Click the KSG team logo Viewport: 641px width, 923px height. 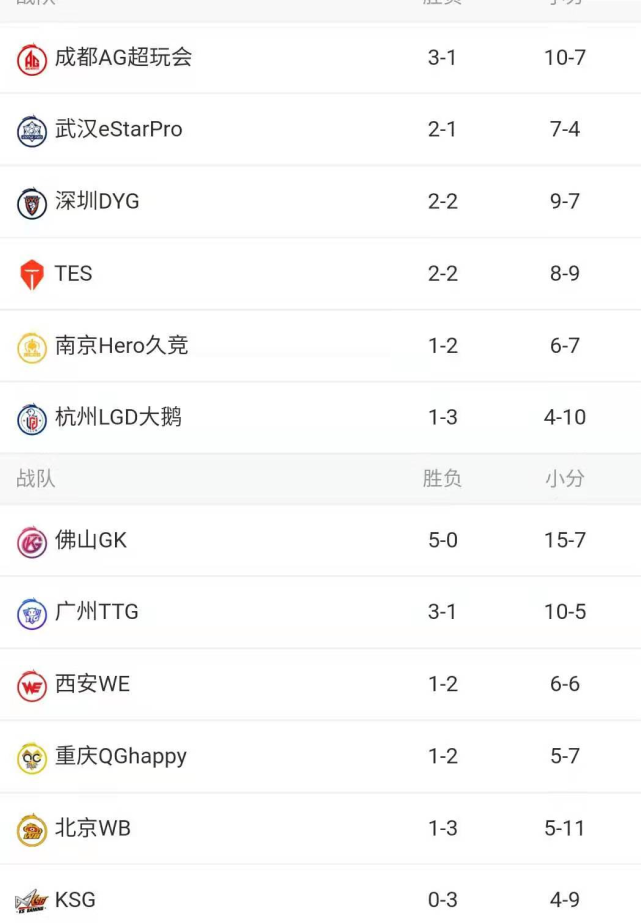click(x=32, y=902)
